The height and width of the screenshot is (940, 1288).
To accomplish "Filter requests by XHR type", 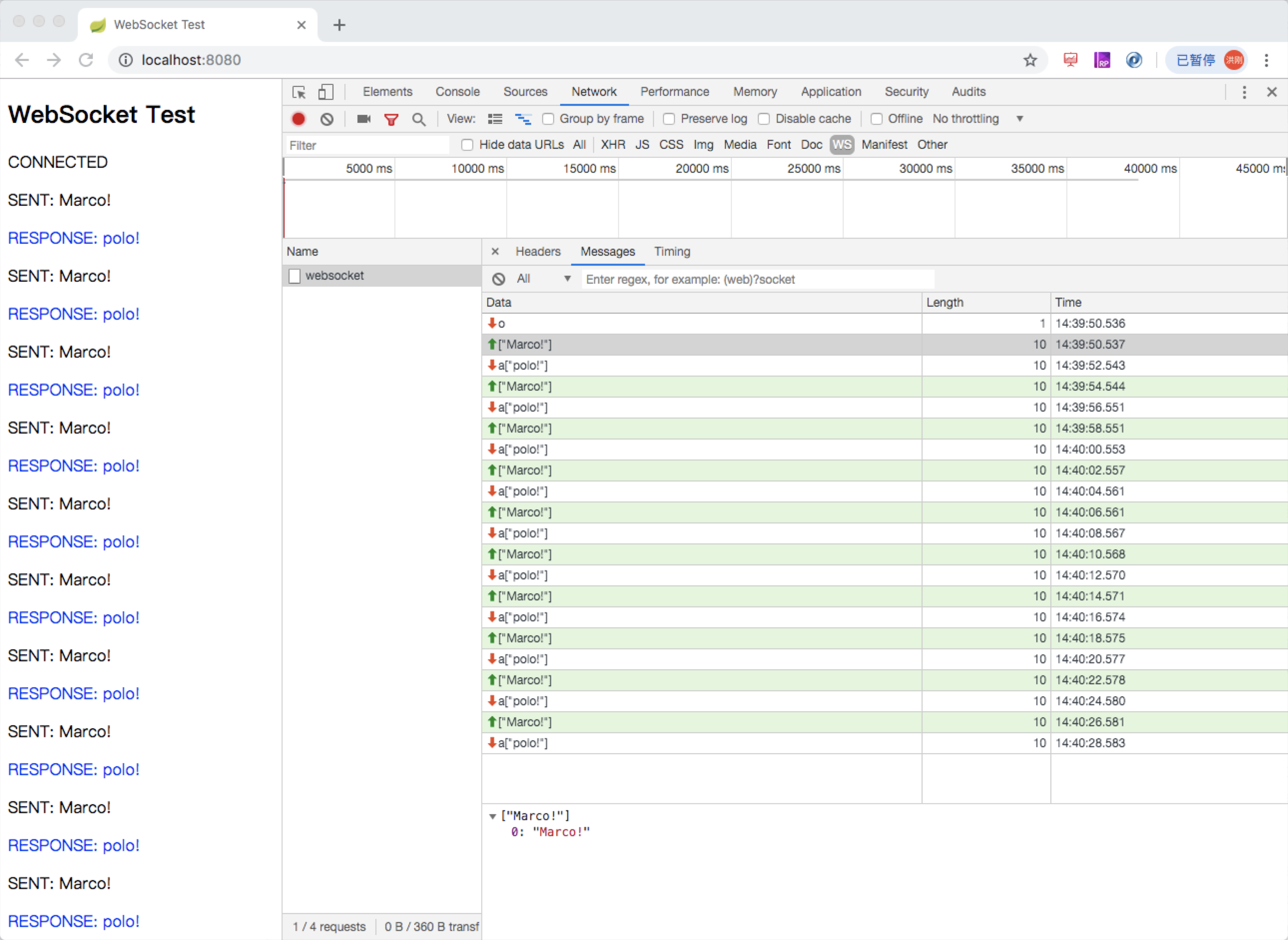I will 613,144.
